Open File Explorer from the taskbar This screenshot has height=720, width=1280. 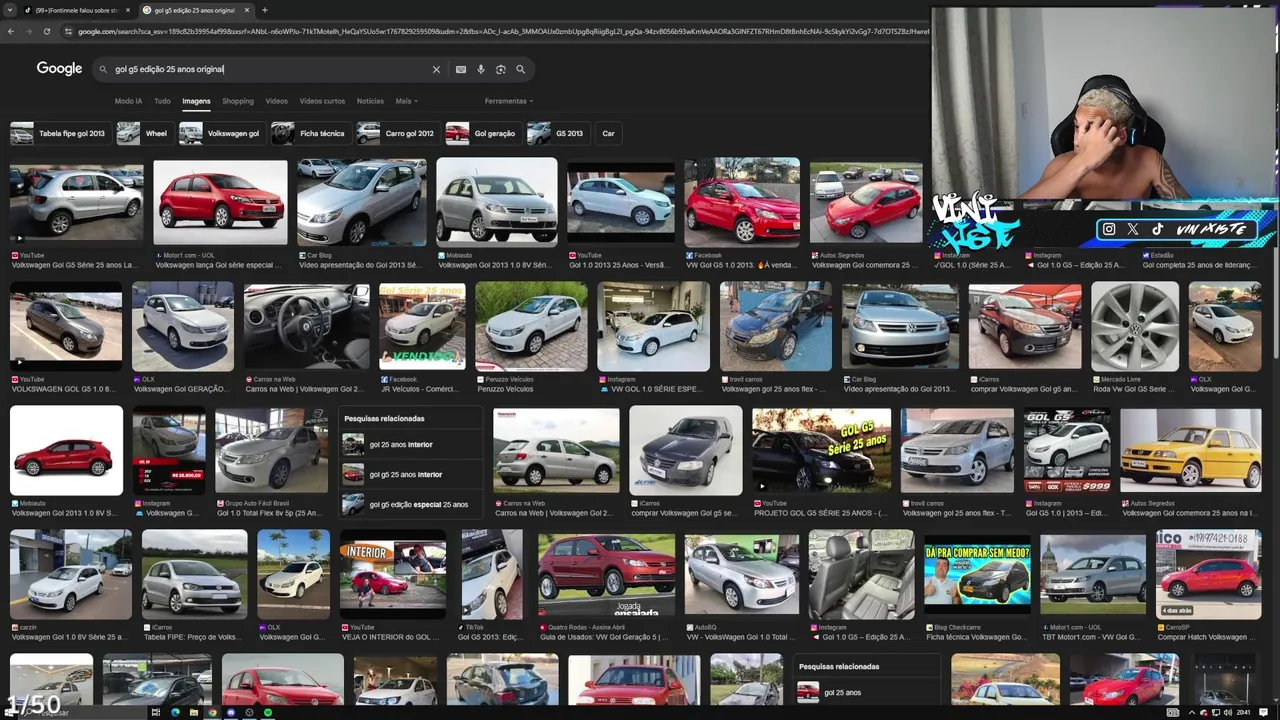click(x=193, y=712)
